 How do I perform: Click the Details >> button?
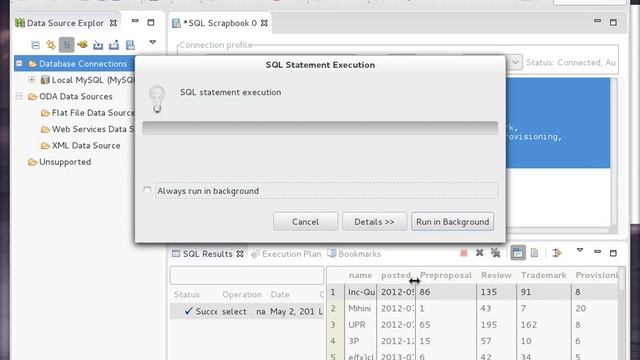click(x=374, y=222)
